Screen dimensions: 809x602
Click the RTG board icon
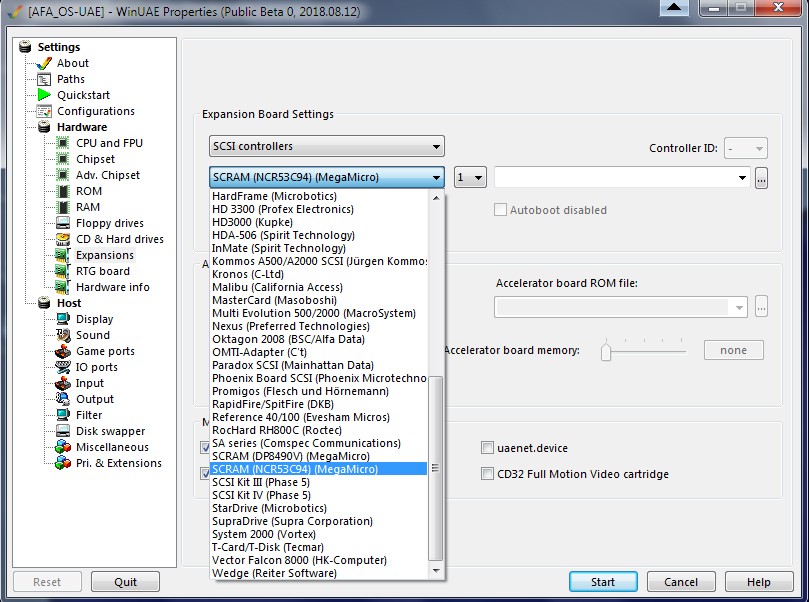[62, 271]
